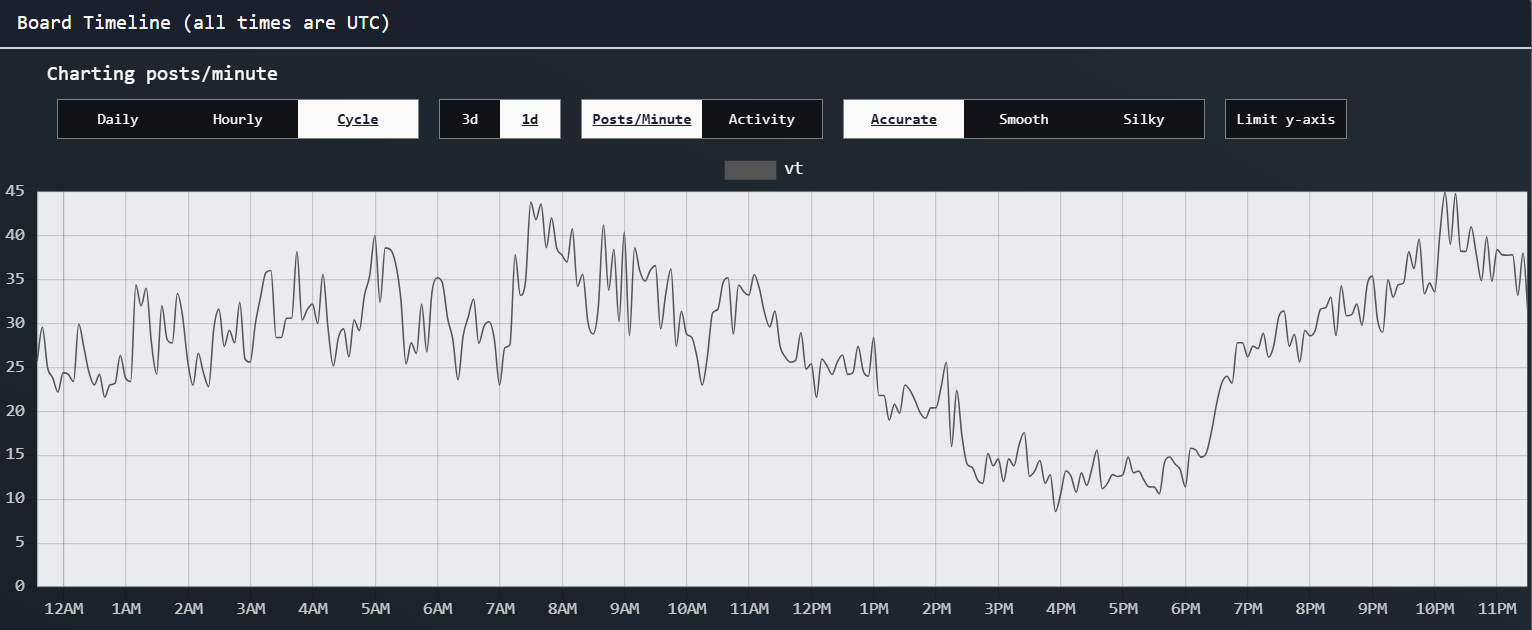Switch chart to Activity metric
Image resolution: width=1532 pixels, height=630 pixels.
click(x=761, y=119)
